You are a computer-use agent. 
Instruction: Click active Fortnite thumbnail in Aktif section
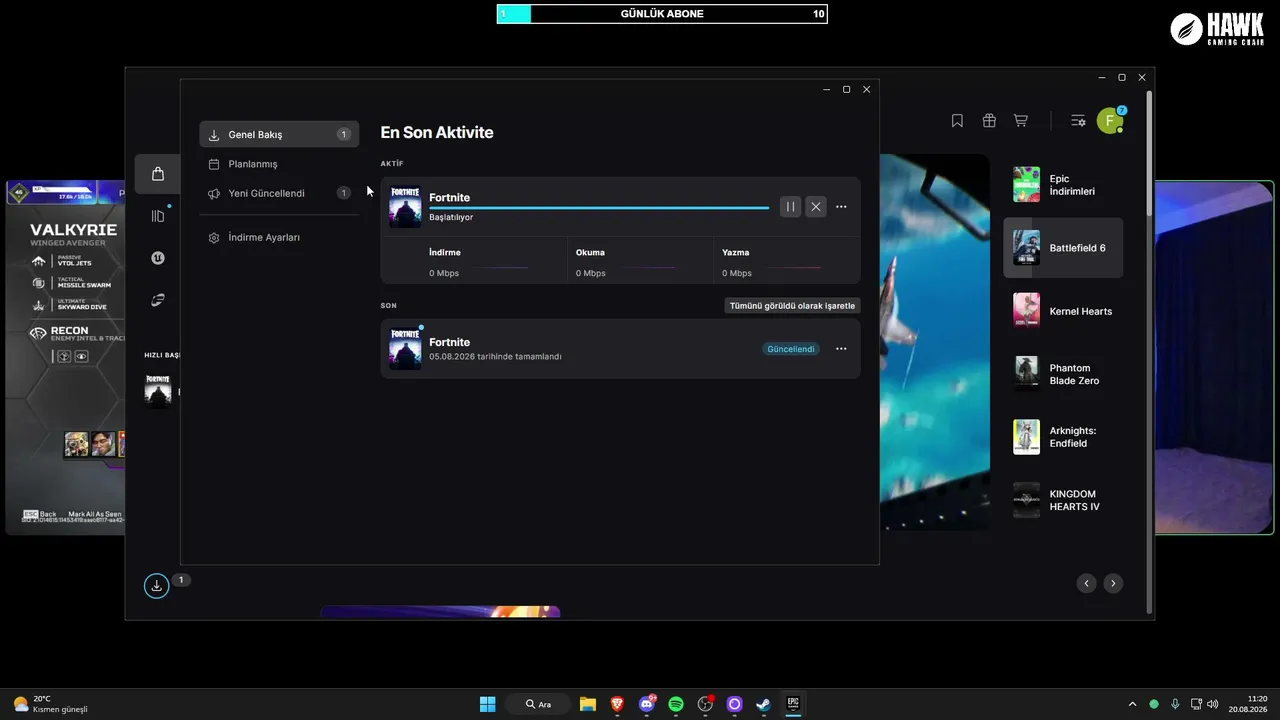click(405, 207)
